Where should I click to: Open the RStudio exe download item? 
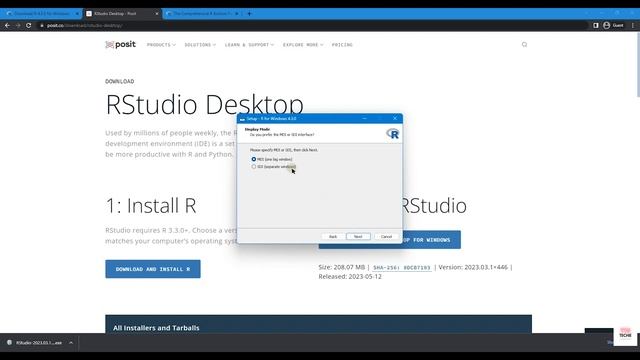coord(38,342)
